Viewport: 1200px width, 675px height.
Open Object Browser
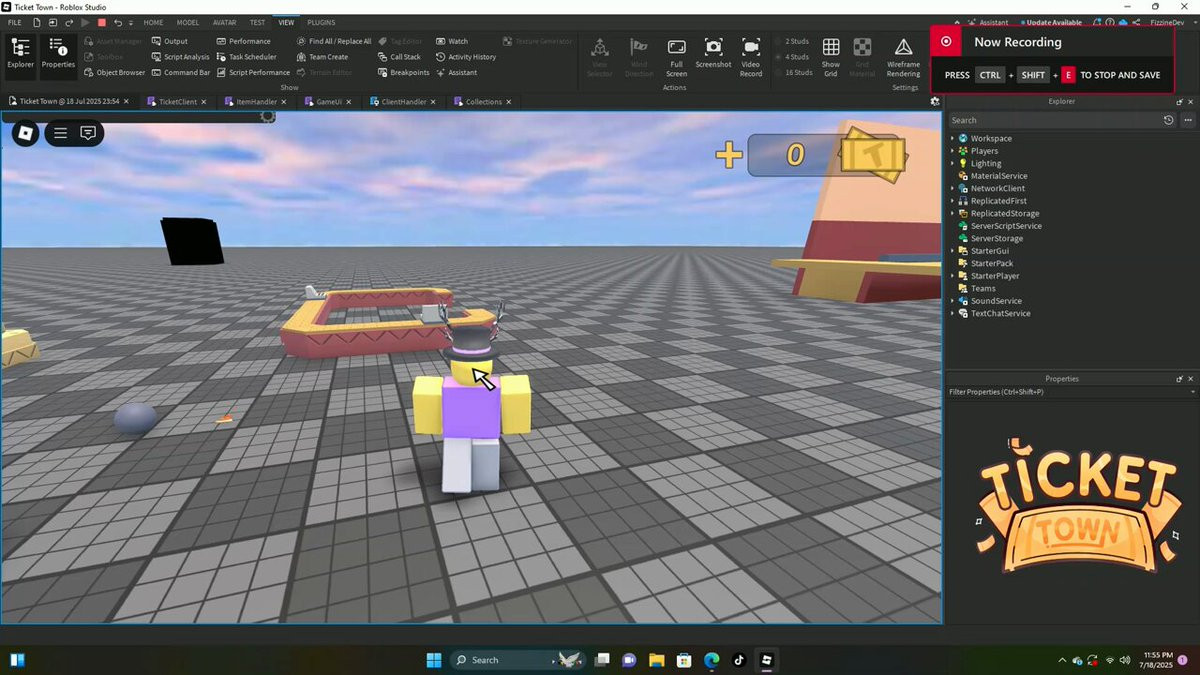click(114, 73)
